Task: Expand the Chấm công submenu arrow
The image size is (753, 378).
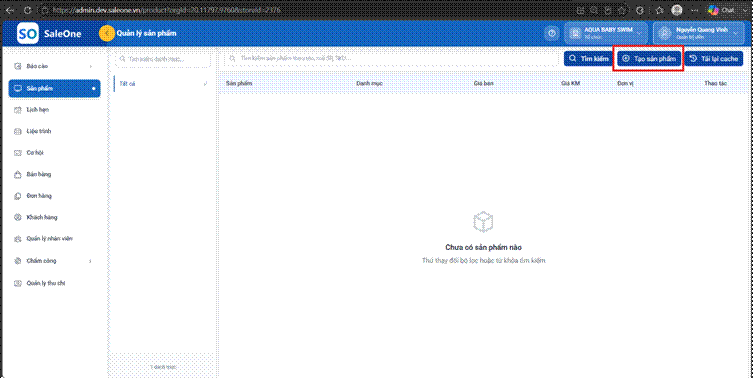Action: 90,261
